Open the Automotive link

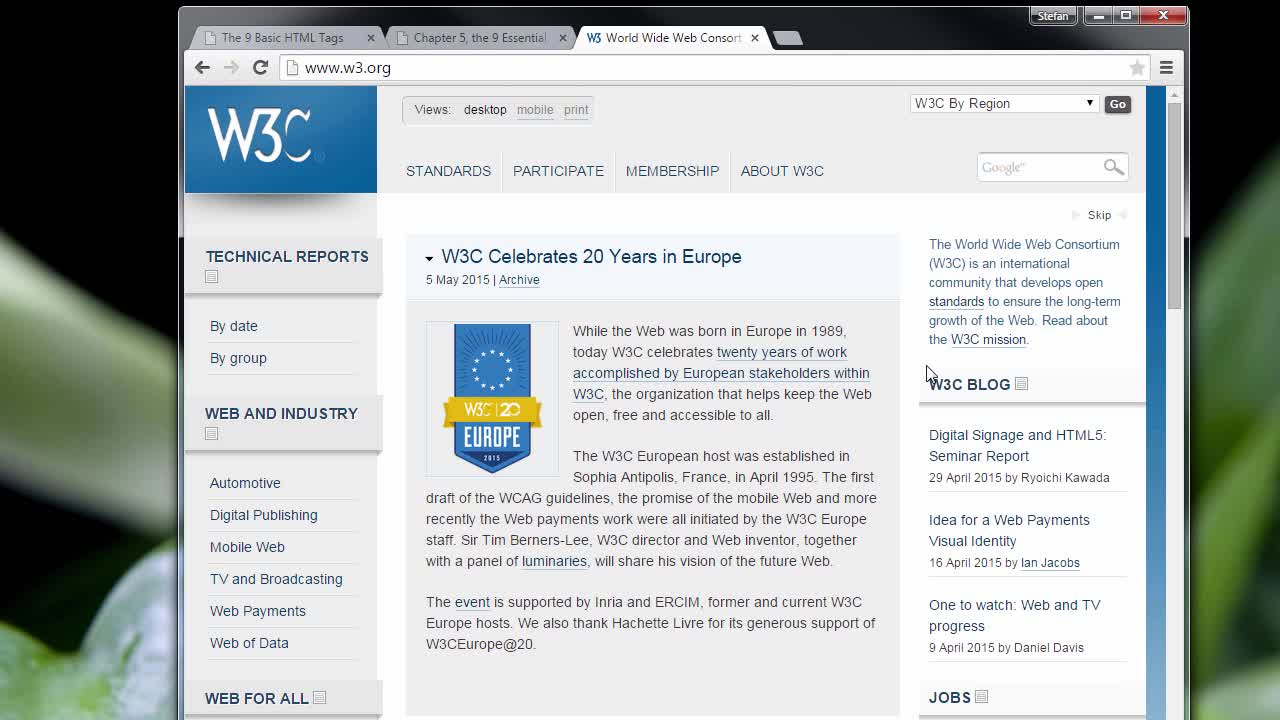(x=245, y=483)
